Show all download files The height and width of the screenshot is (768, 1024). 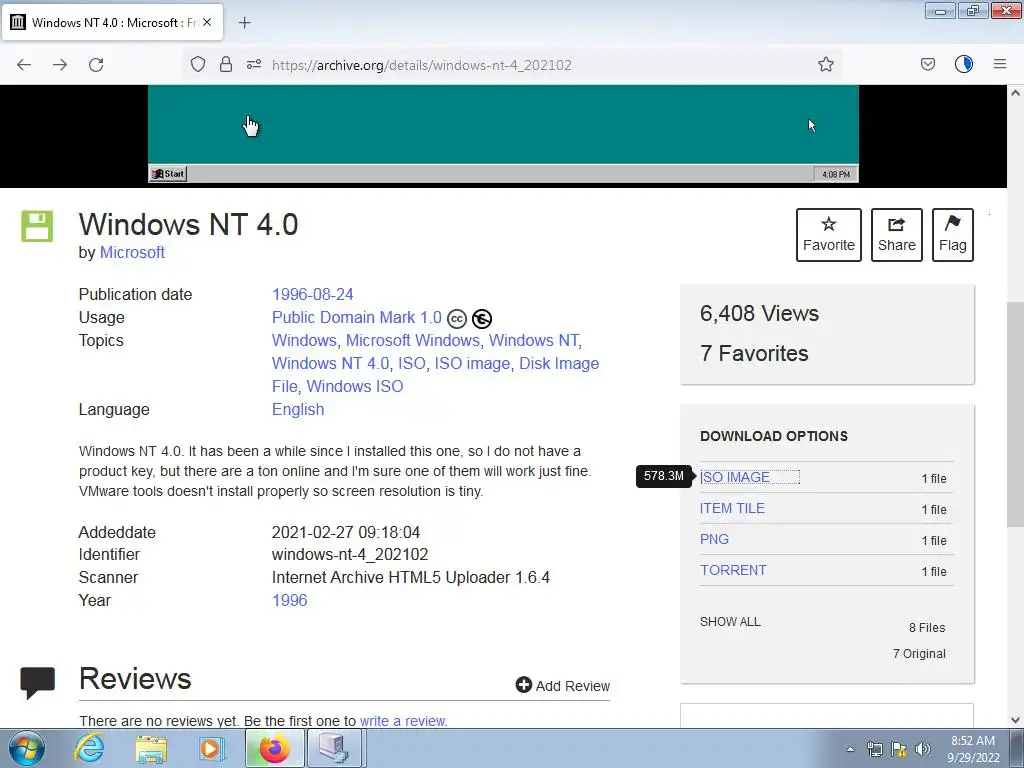pyautogui.click(x=730, y=622)
